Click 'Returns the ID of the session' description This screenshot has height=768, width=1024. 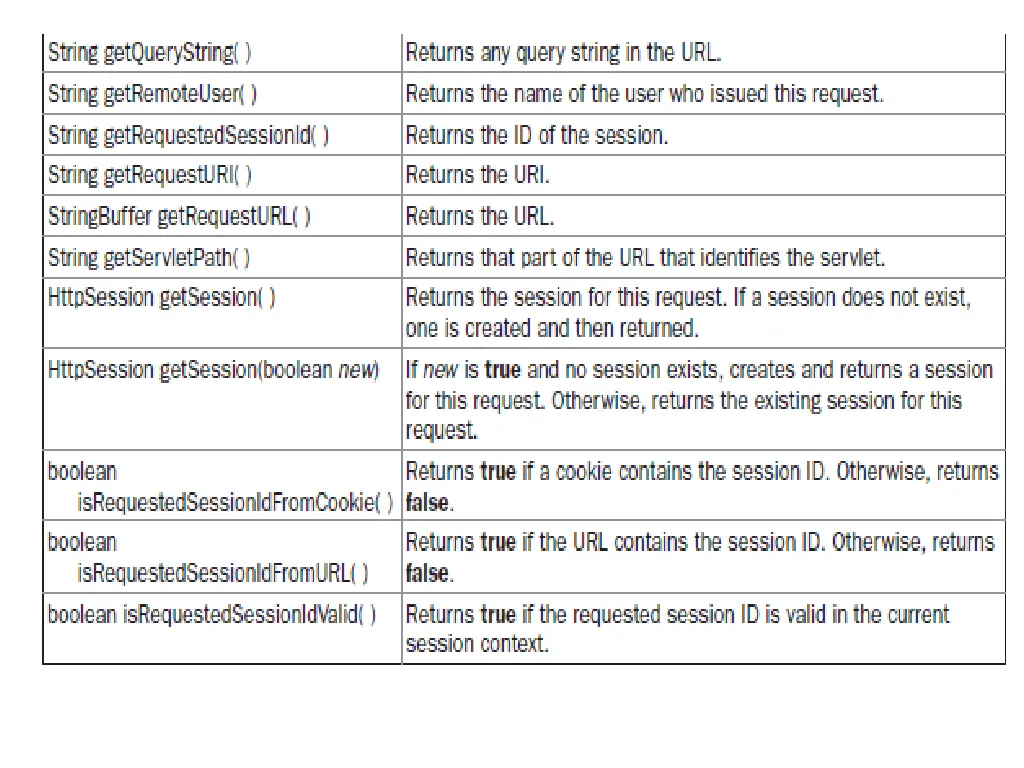pos(536,135)
